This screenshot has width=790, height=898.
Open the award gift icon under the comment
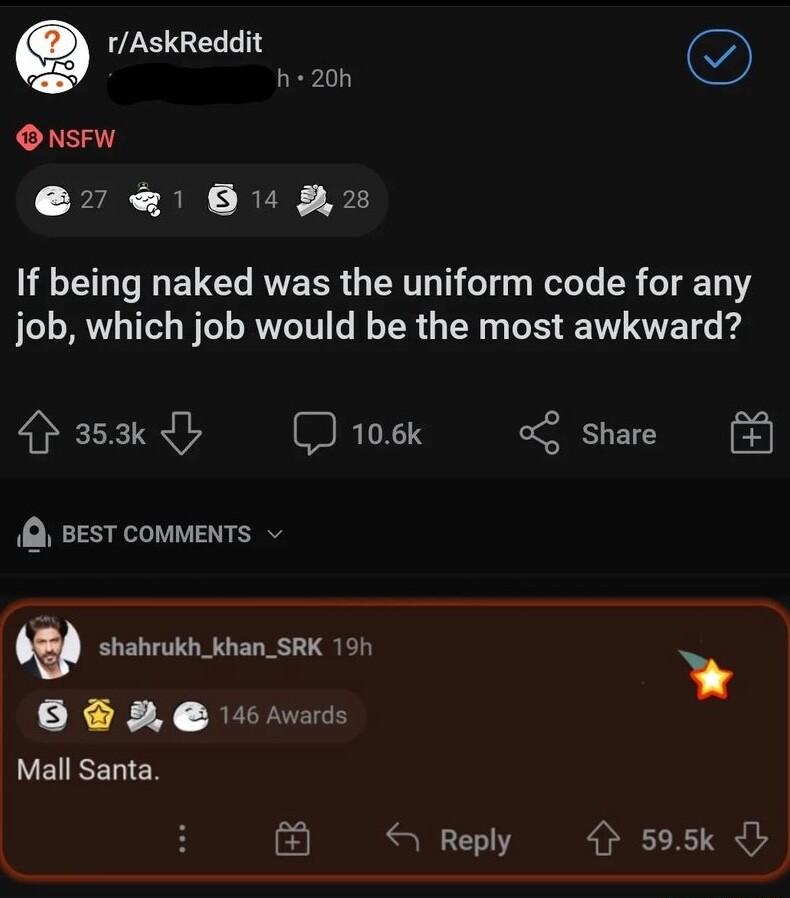291,840
